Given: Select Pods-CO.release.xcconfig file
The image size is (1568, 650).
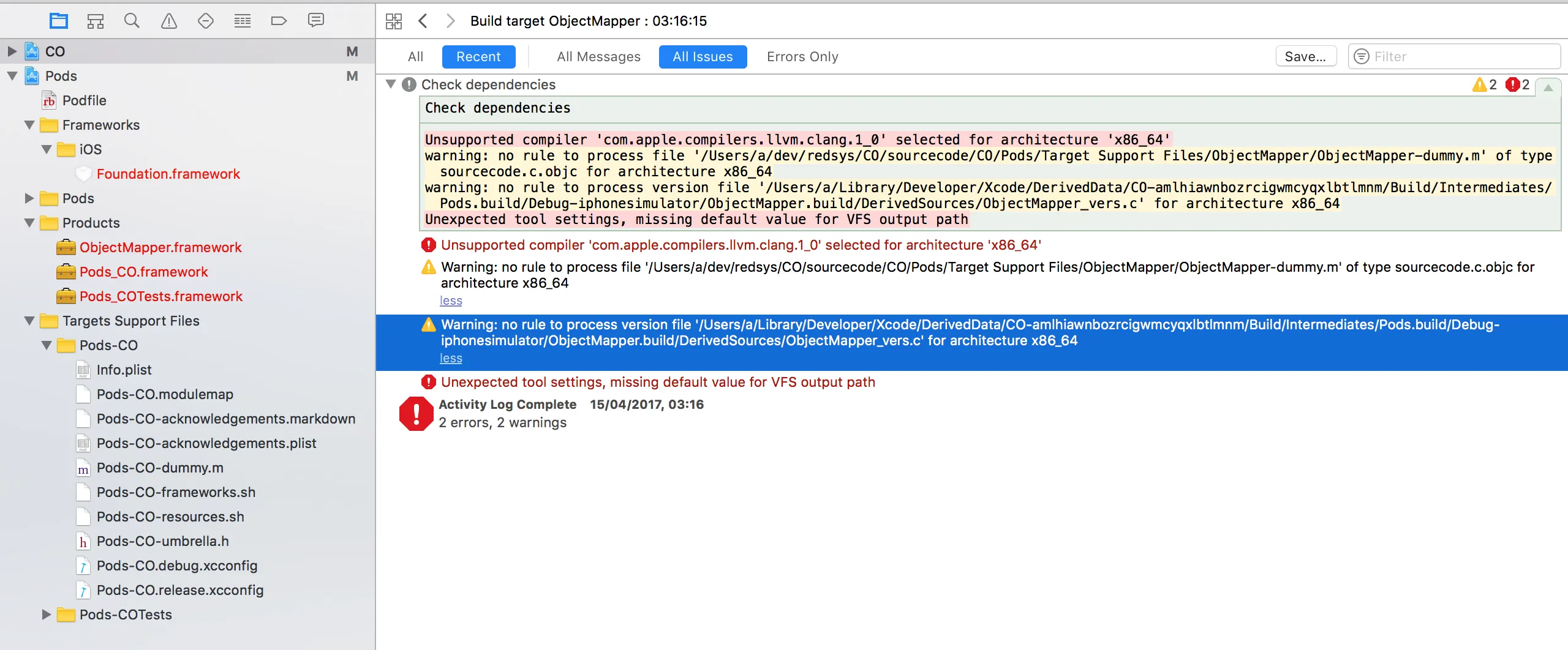Looking at the screenshot, I should [x=180, y=591].
